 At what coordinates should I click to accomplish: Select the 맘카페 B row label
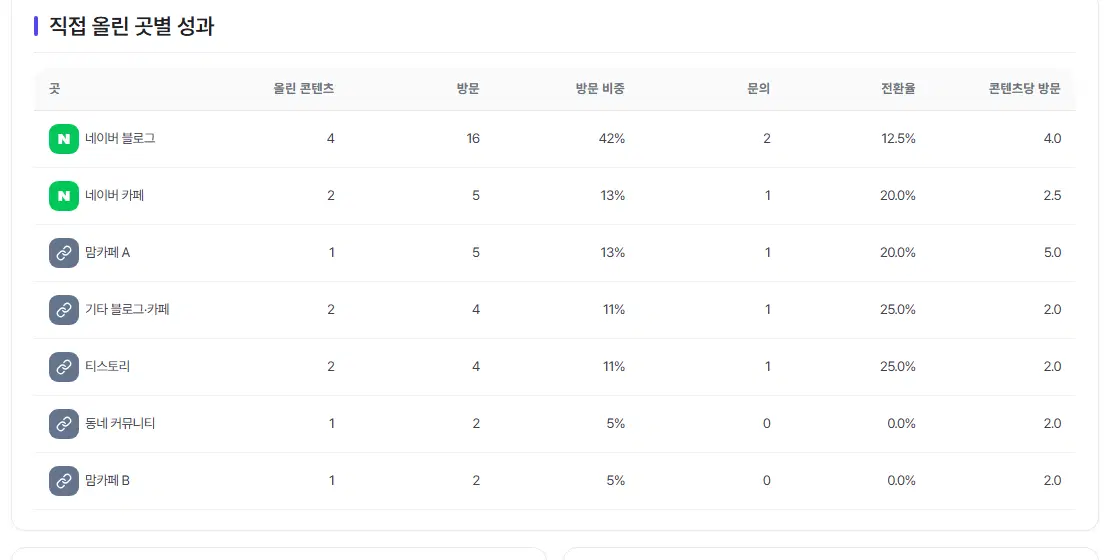pos(108,480)
